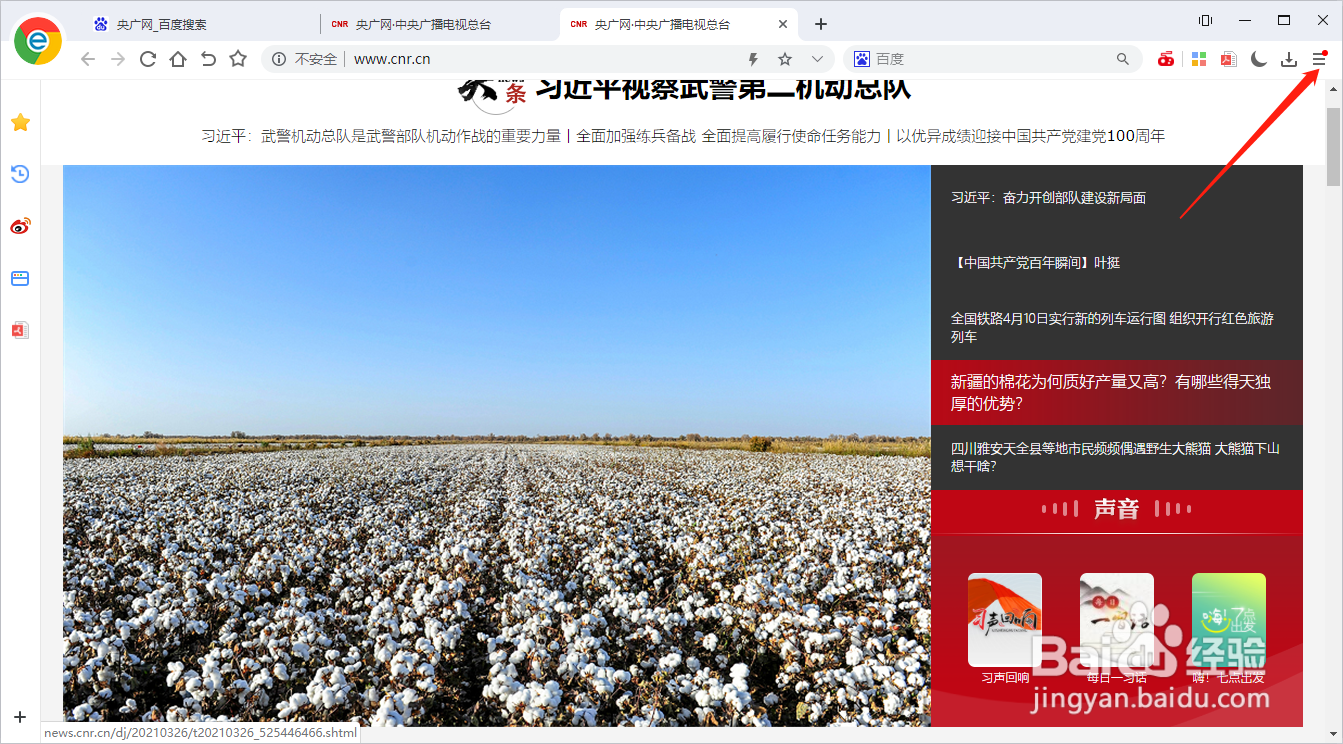Click subheadline 全面加强练兵备战 全面提高履行使命任务能力
Viewport: 1343px width, 744px height.
(x=729, y=136)
